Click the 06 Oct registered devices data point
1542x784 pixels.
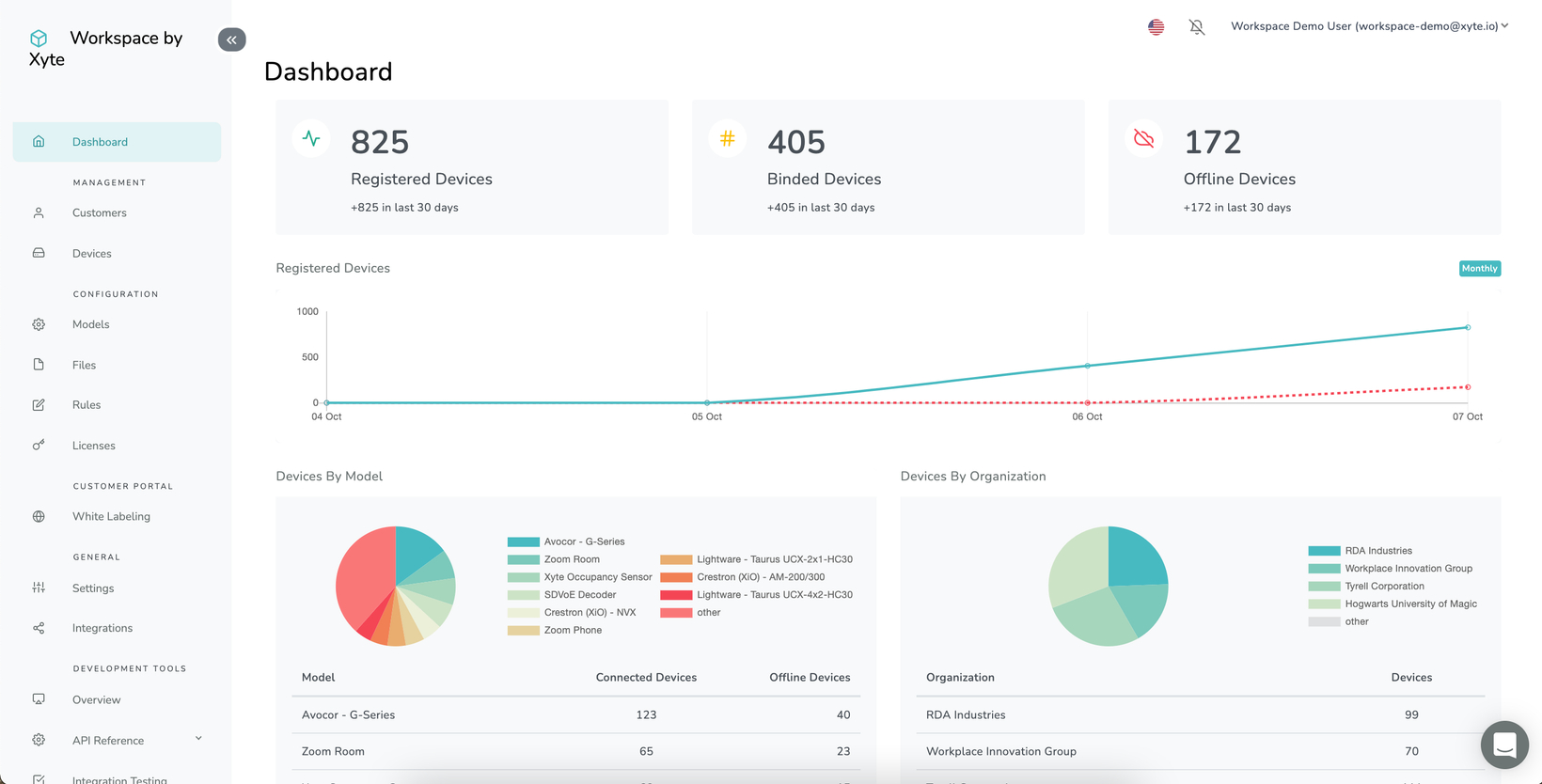point(1088,366)
